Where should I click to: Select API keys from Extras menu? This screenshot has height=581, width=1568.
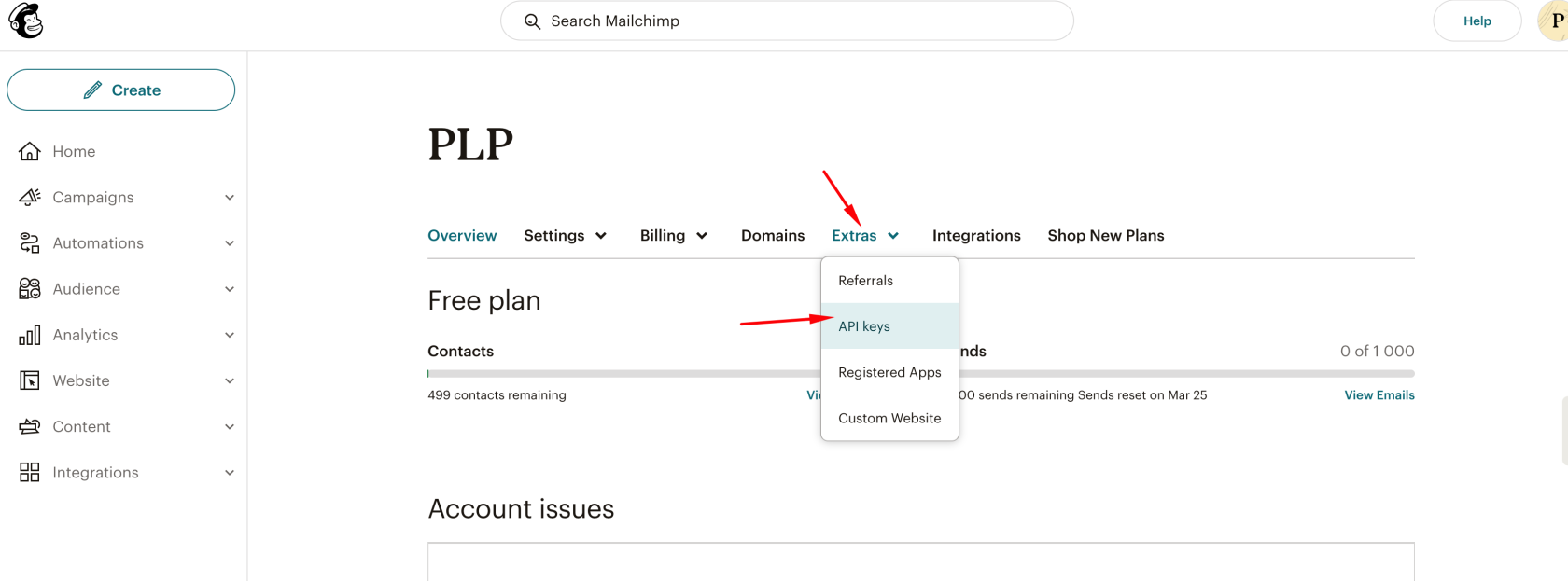[x=889, y=326]
